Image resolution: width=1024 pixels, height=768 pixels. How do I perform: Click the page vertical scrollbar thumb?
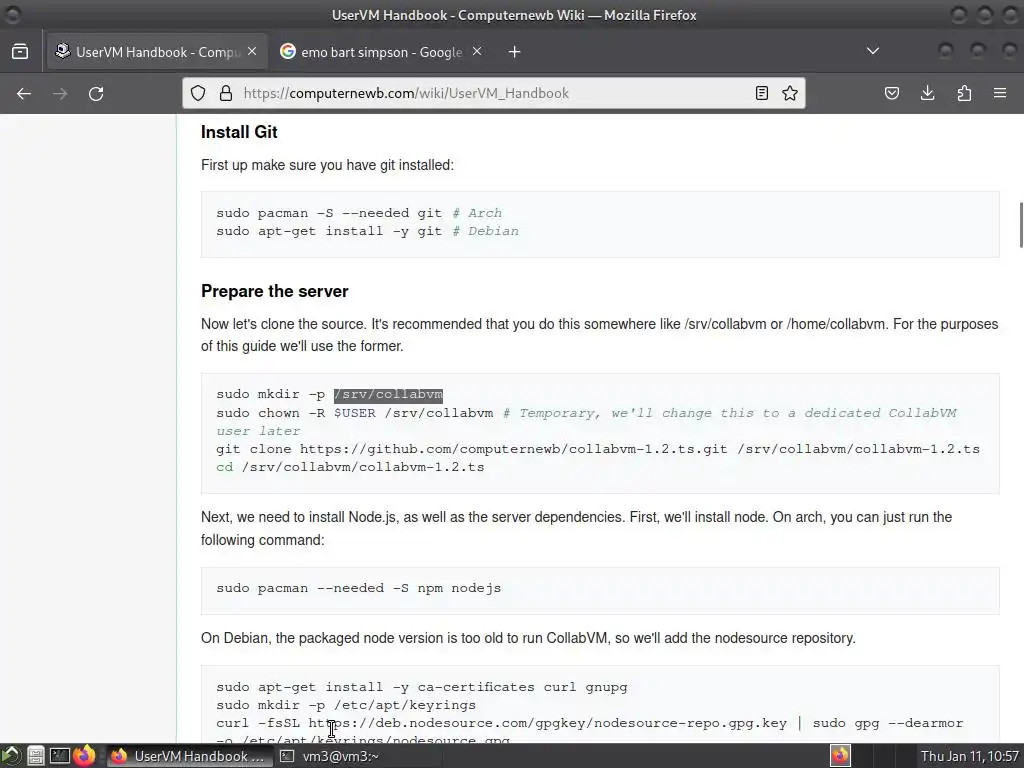[x=1020, y=225]
